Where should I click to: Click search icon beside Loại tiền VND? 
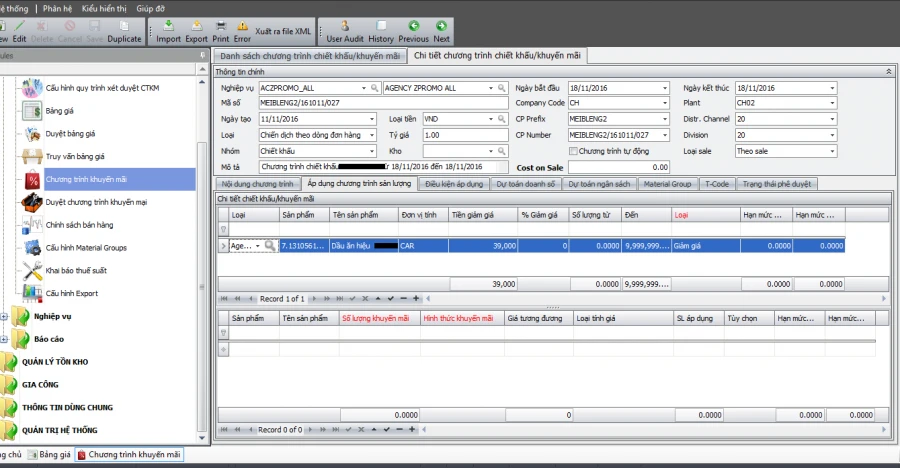502,119
